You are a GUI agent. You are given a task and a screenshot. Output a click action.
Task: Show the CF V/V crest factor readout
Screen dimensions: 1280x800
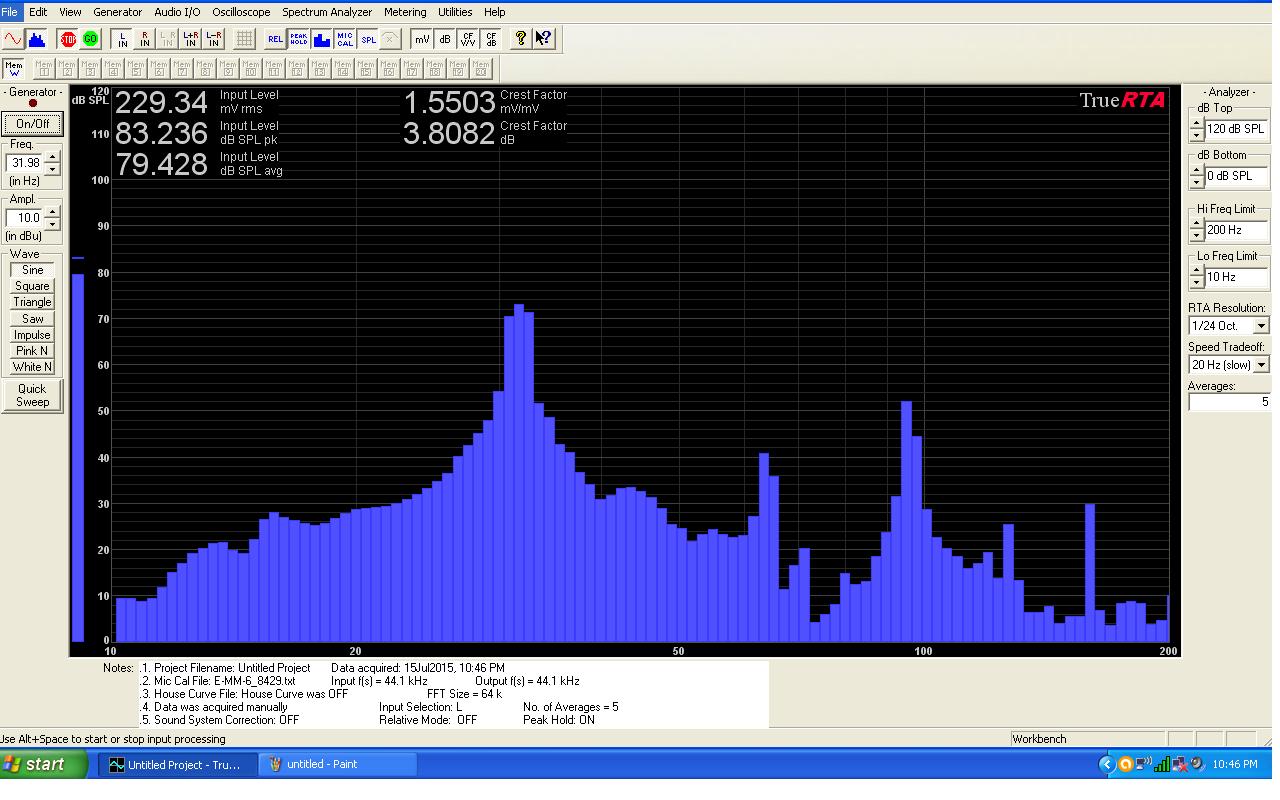(x=468, y=39)
